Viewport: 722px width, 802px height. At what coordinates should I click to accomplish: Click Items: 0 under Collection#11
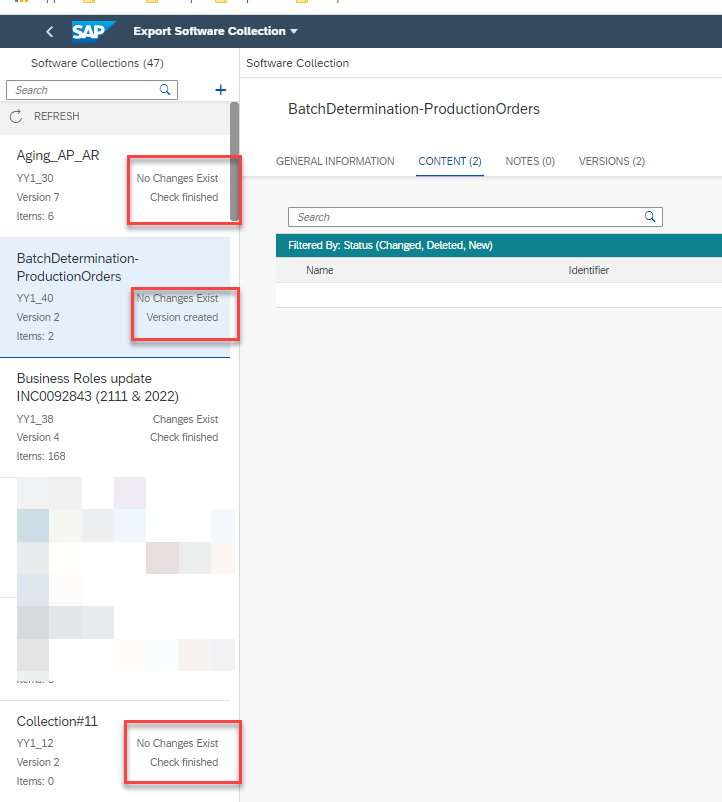[x=35, y=781]
